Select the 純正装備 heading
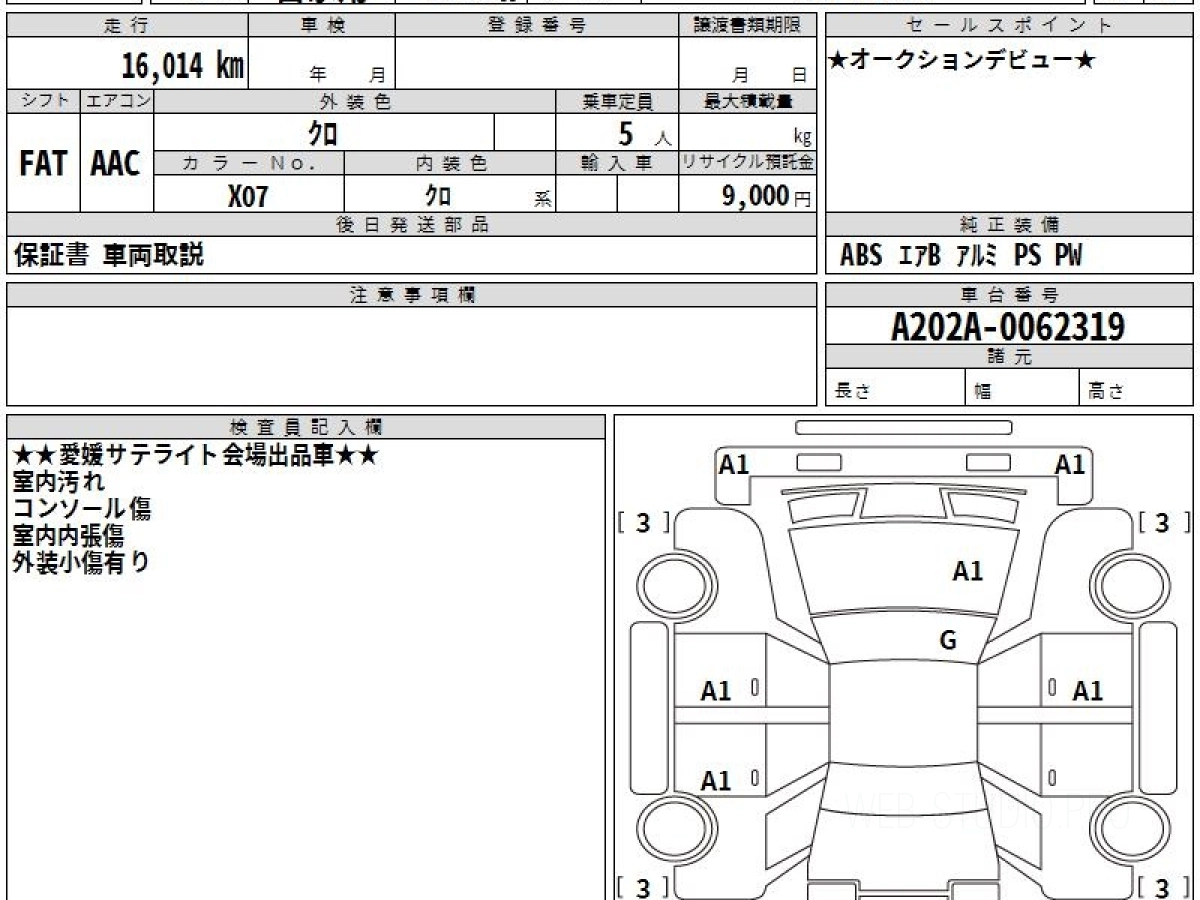Image resolution: width=1200 pixels, height=900 pixels. tap(1010, 225)
